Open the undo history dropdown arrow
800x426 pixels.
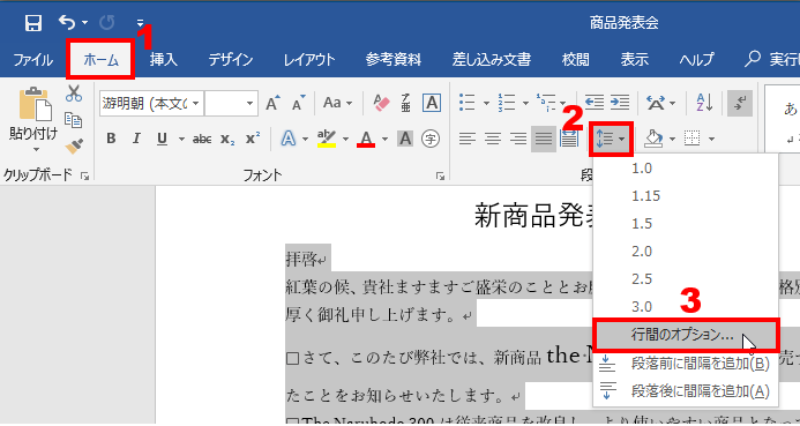coord(85,23)
